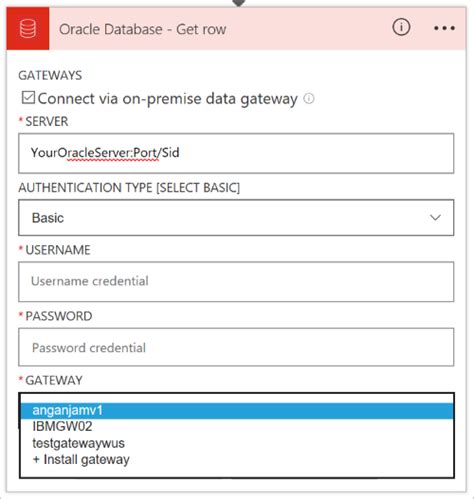Open the Basic authentication type combo box
Screen dimensions: 474x499
236,218
